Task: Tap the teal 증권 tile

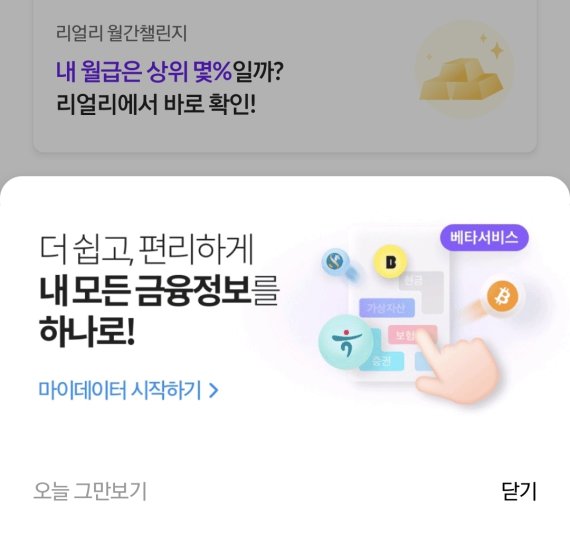Action: tap(382, 361)
